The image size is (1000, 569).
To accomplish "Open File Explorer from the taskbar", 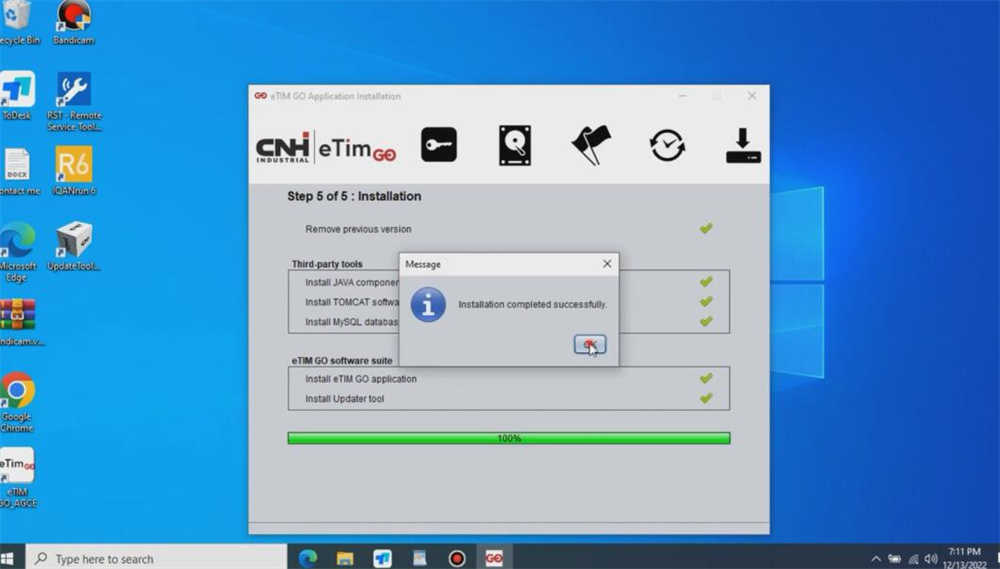I will [345, 559].
